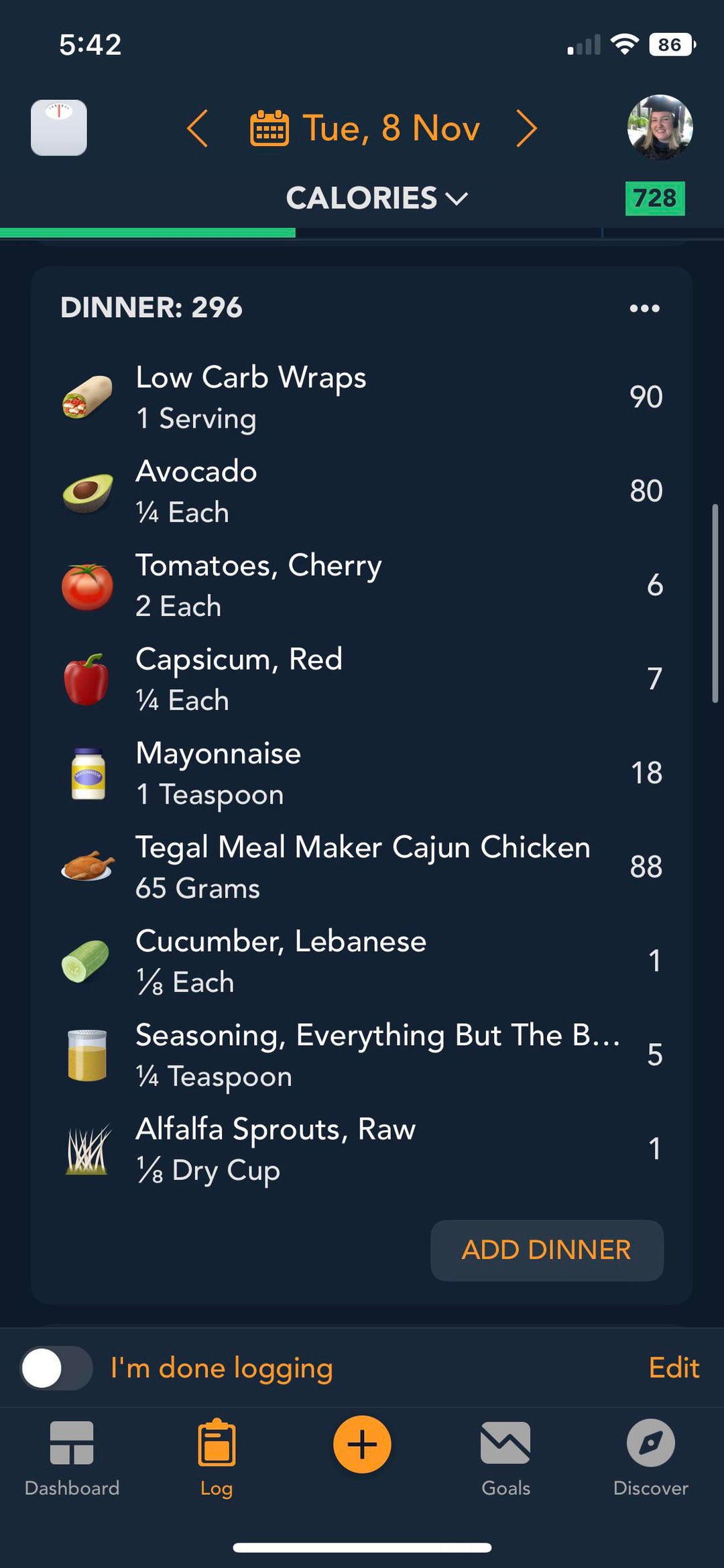The height and width of the screenshot is (1568, 724).
Task: Tap the orange plus add button
Action: coord(362,1444)
